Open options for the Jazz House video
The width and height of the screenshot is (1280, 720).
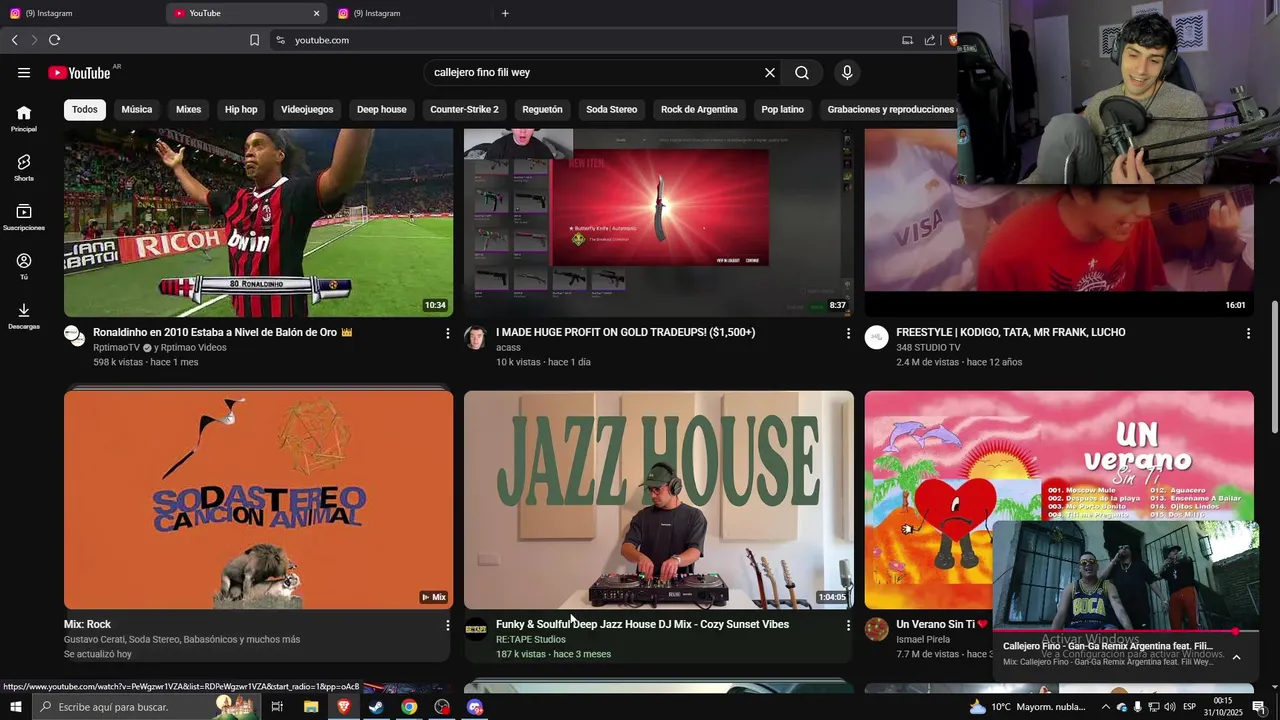point(848,625)
